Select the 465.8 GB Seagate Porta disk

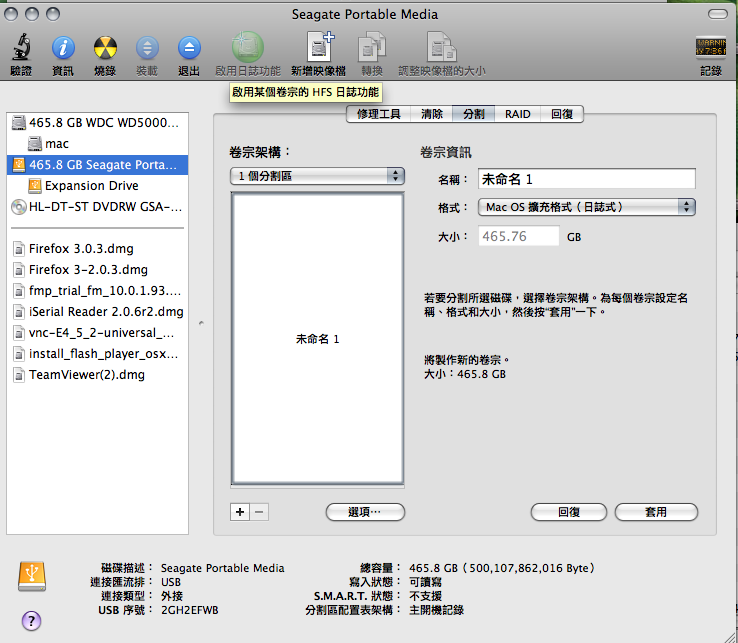click(97, 165)
